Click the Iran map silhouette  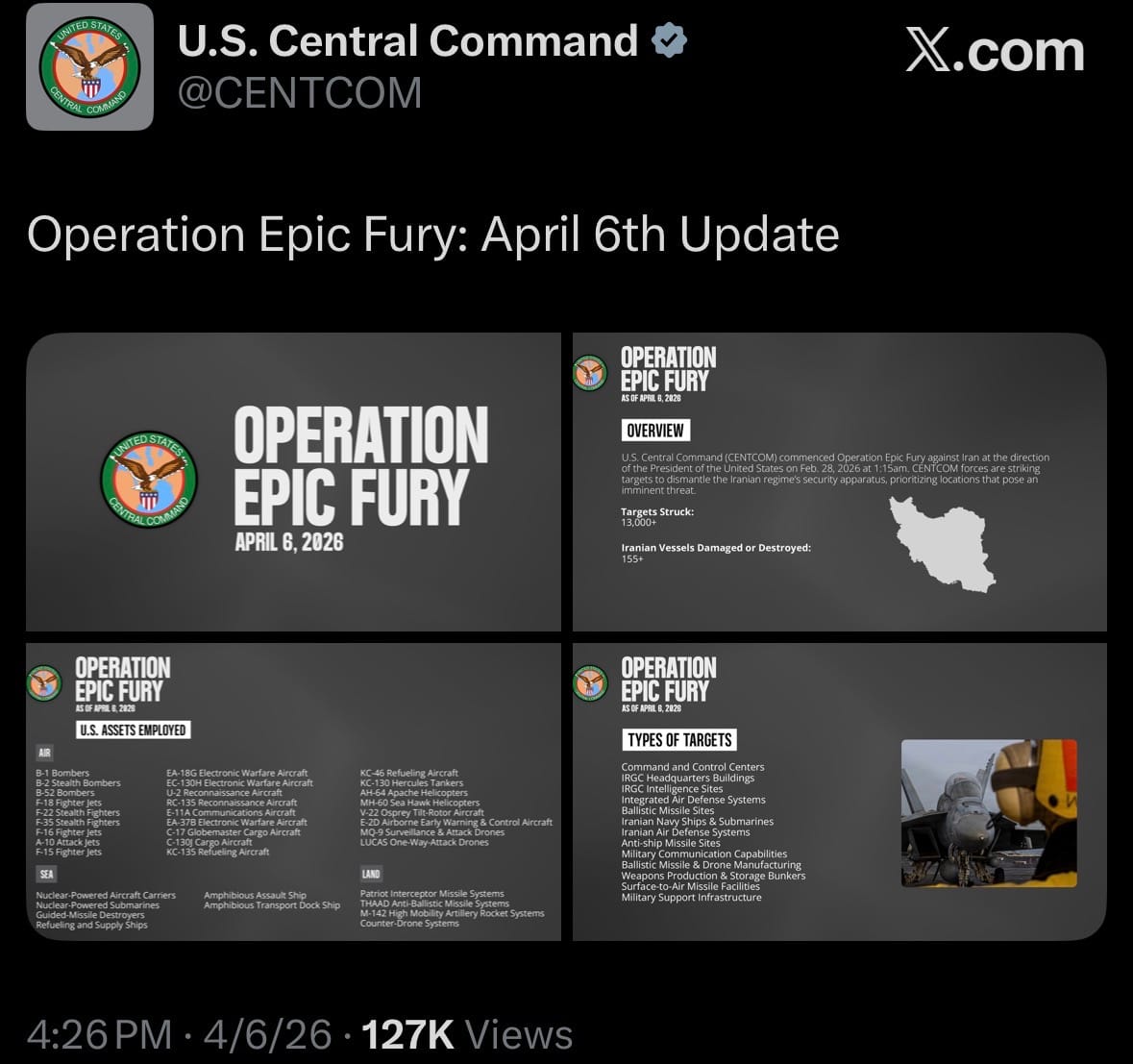click(942, 544)
